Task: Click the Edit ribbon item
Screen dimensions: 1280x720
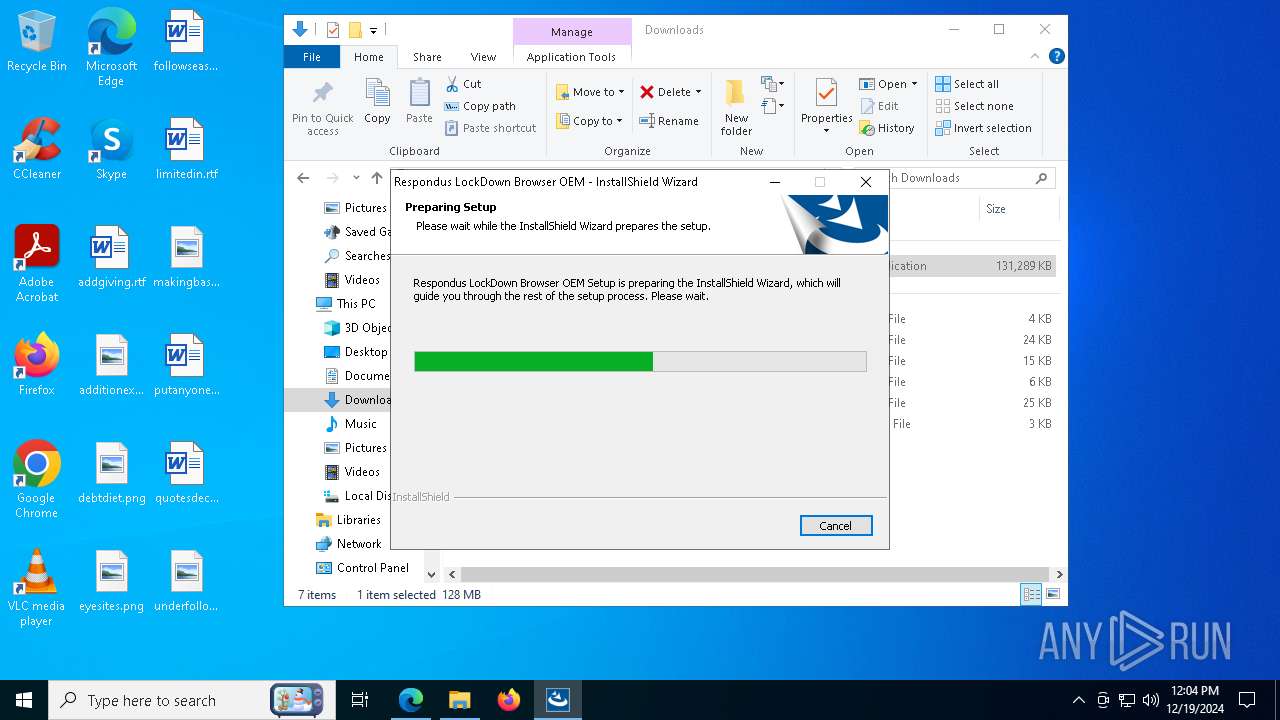Action: [879, 106]
